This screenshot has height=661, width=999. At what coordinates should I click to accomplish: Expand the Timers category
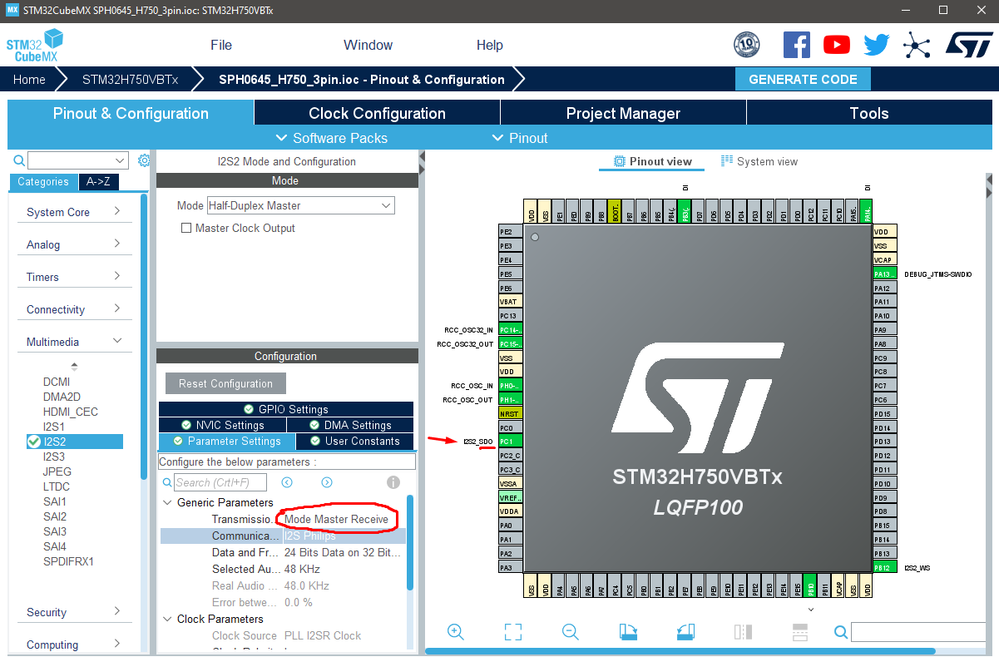(74, 277)
